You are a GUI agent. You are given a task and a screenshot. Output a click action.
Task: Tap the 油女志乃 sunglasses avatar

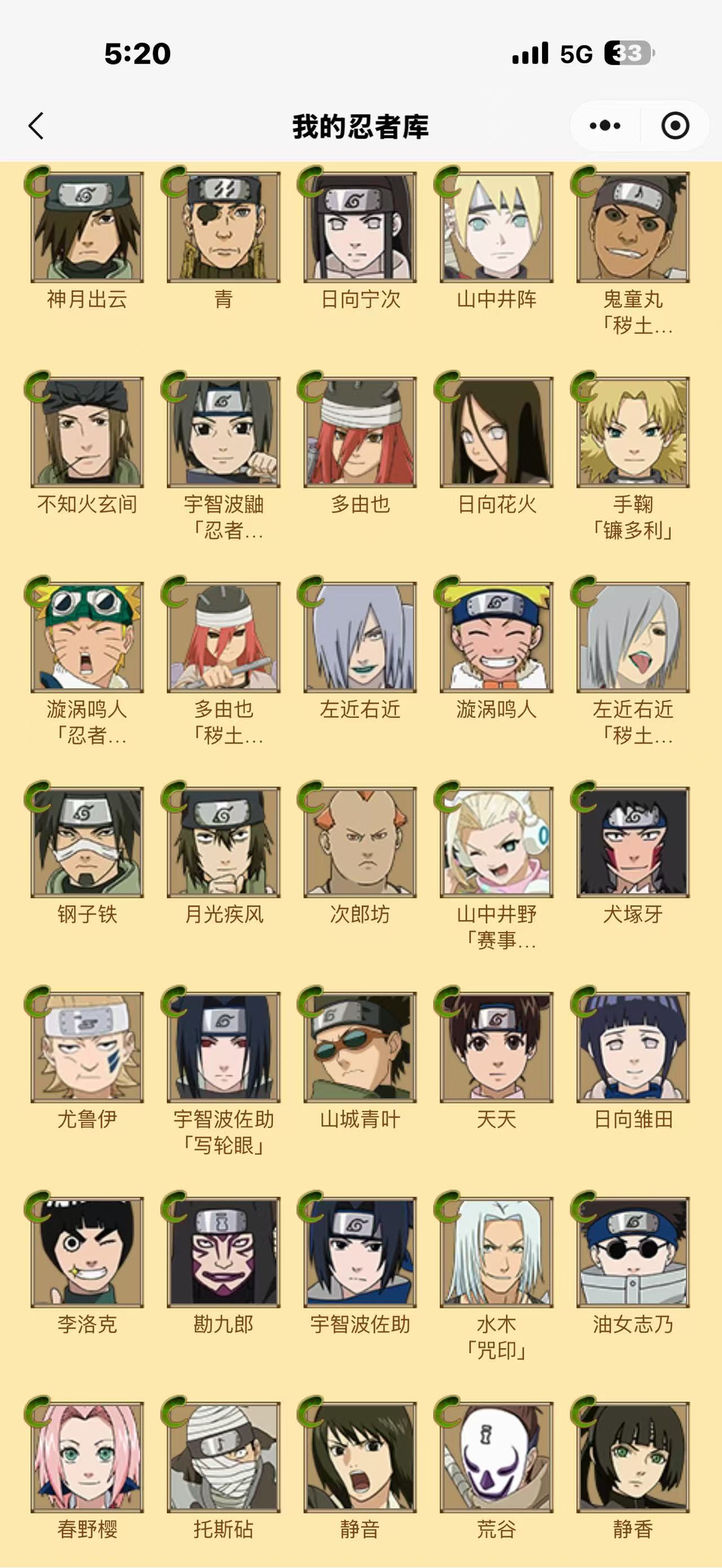click(632, 1252)
